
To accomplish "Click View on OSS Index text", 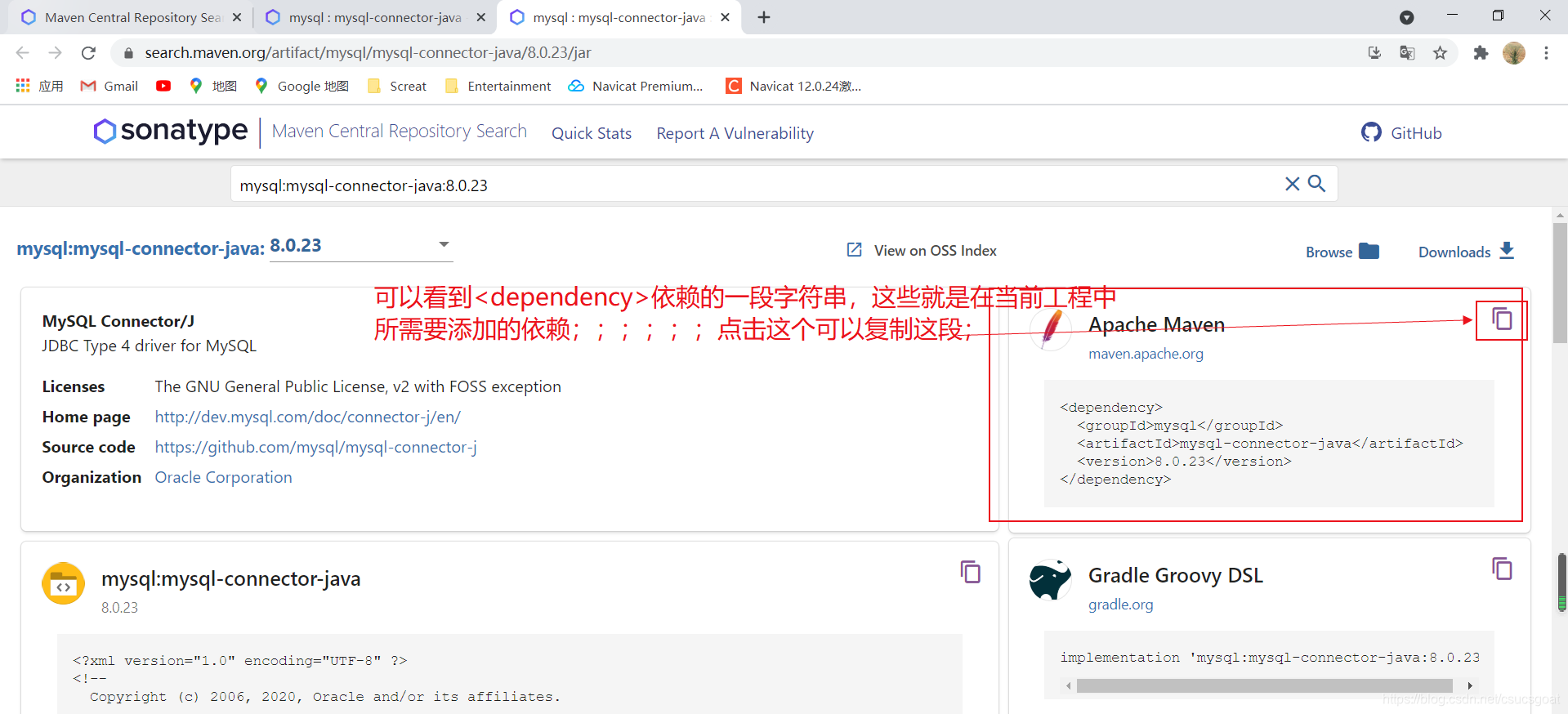I will (x=936, y=251).
